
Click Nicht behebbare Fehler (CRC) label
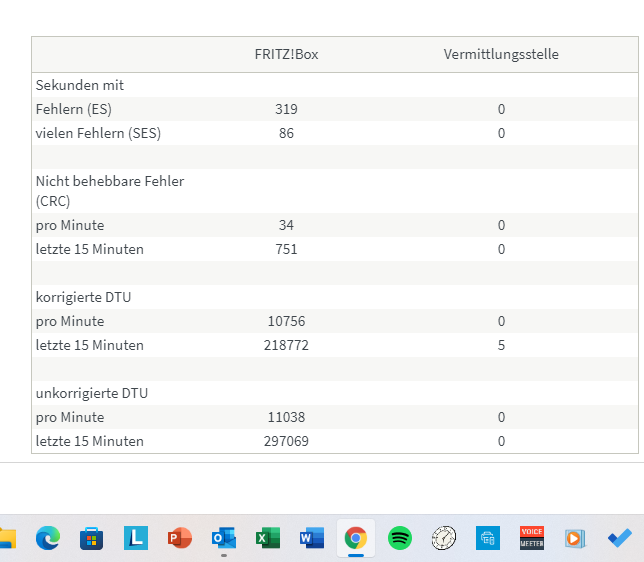[x=110, y=191]
